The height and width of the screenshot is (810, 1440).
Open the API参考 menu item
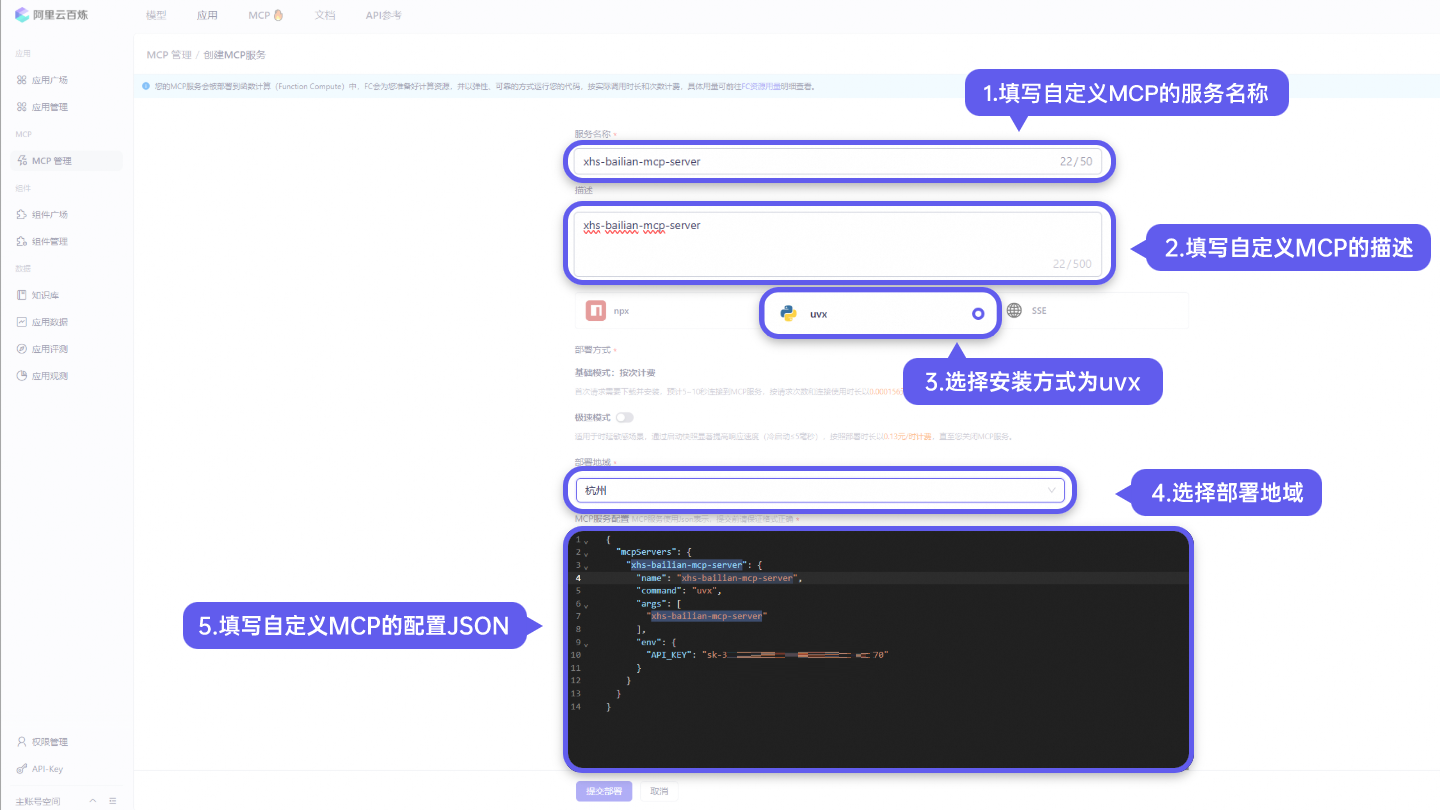tap(383, 15)
